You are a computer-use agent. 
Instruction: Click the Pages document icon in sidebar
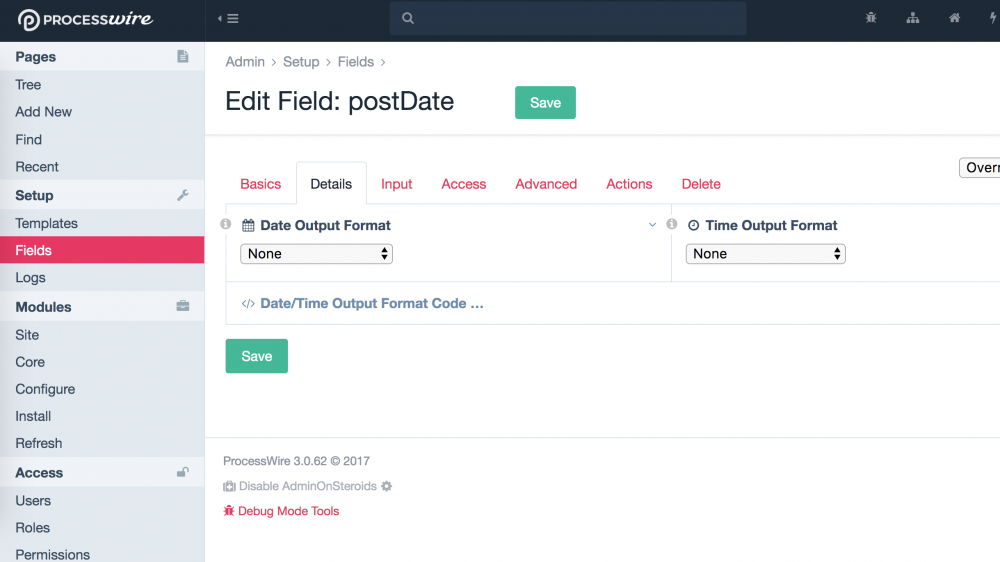[x=183, y=57]
